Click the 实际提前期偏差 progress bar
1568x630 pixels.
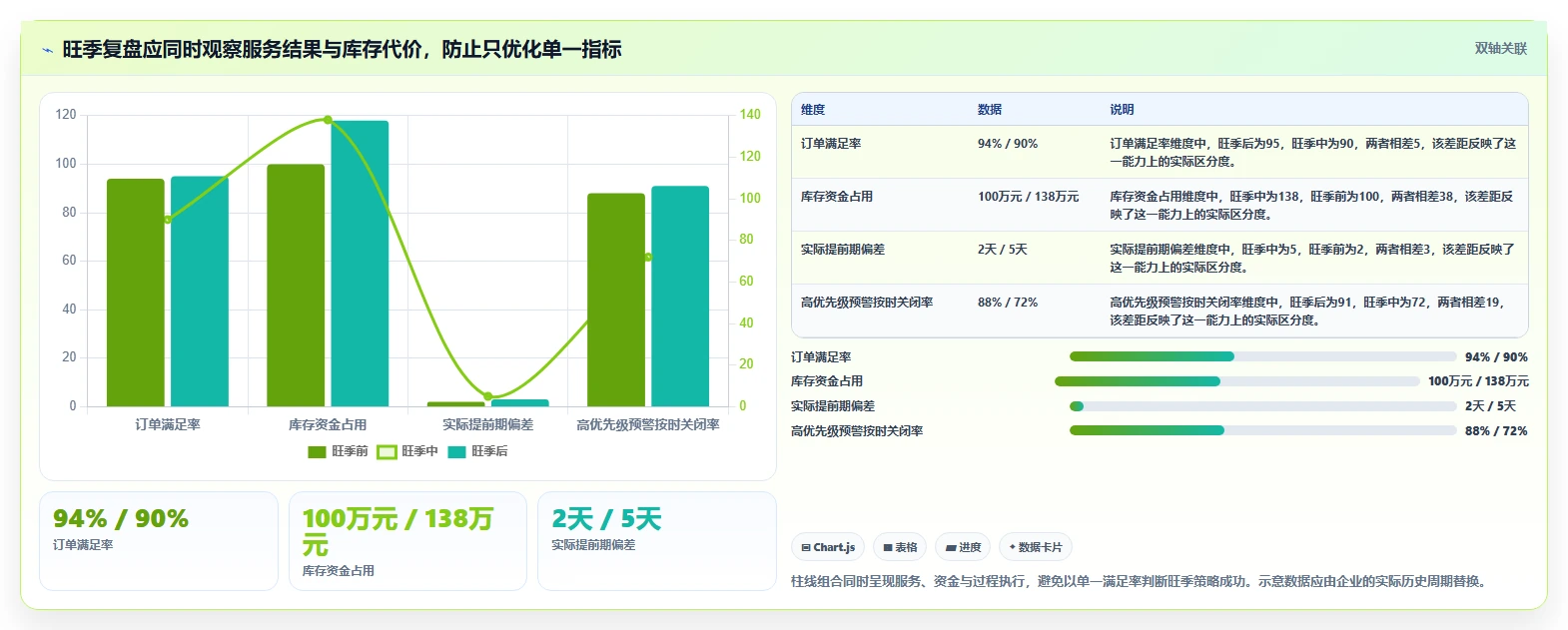(x=1262, y=406)
